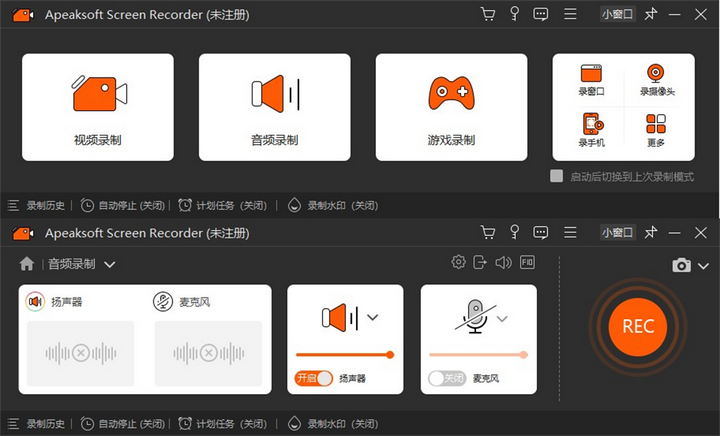This screenshot has height=436, width=720.
Task: Open the hamburger menu in the top window
Action: [x=570, y=14]
